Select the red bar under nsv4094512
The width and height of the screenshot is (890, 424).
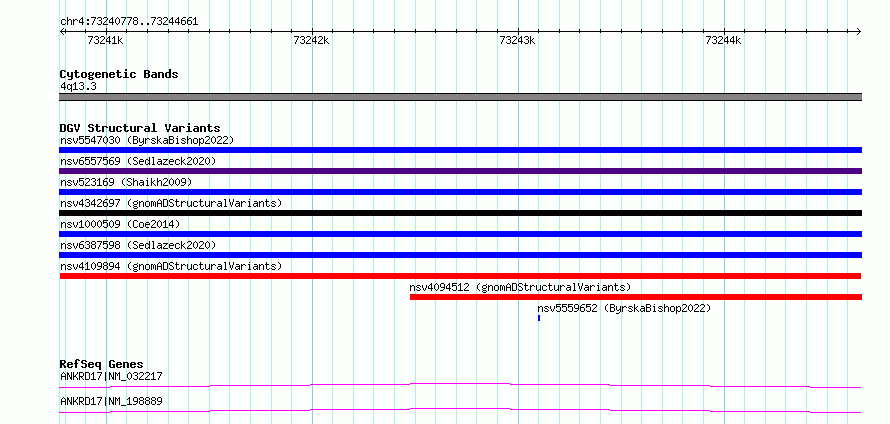click(636, 297)
